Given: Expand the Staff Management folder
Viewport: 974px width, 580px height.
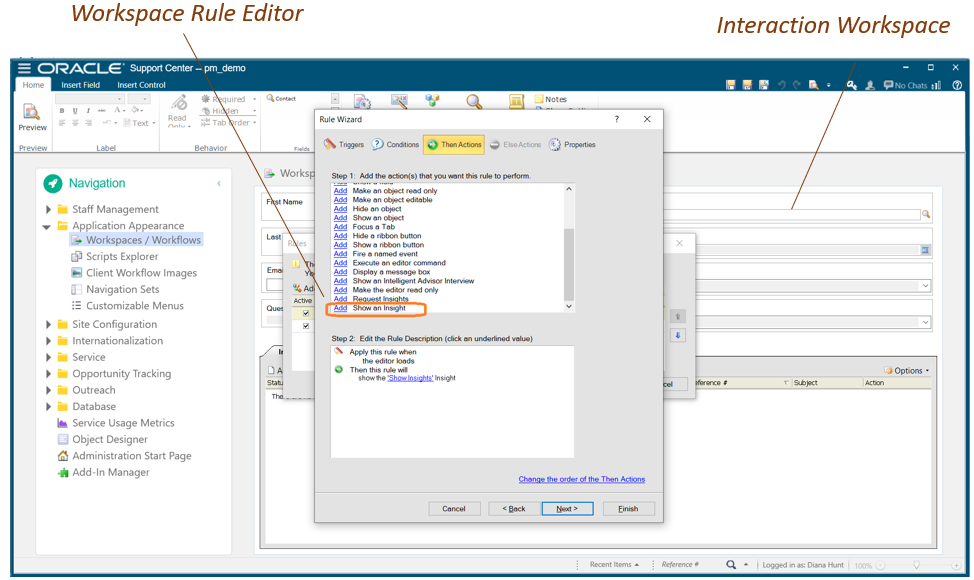Looking at the screenshot, I should pos(48,209).
